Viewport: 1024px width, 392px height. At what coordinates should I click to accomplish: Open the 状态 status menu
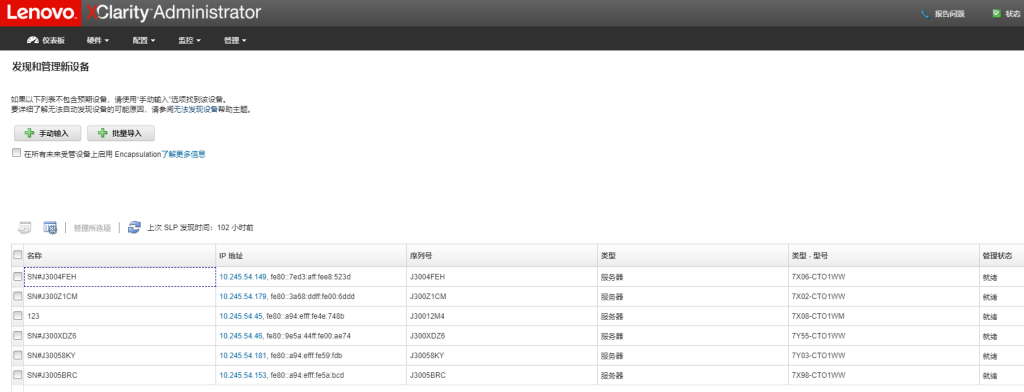[x=1012, y=14]
